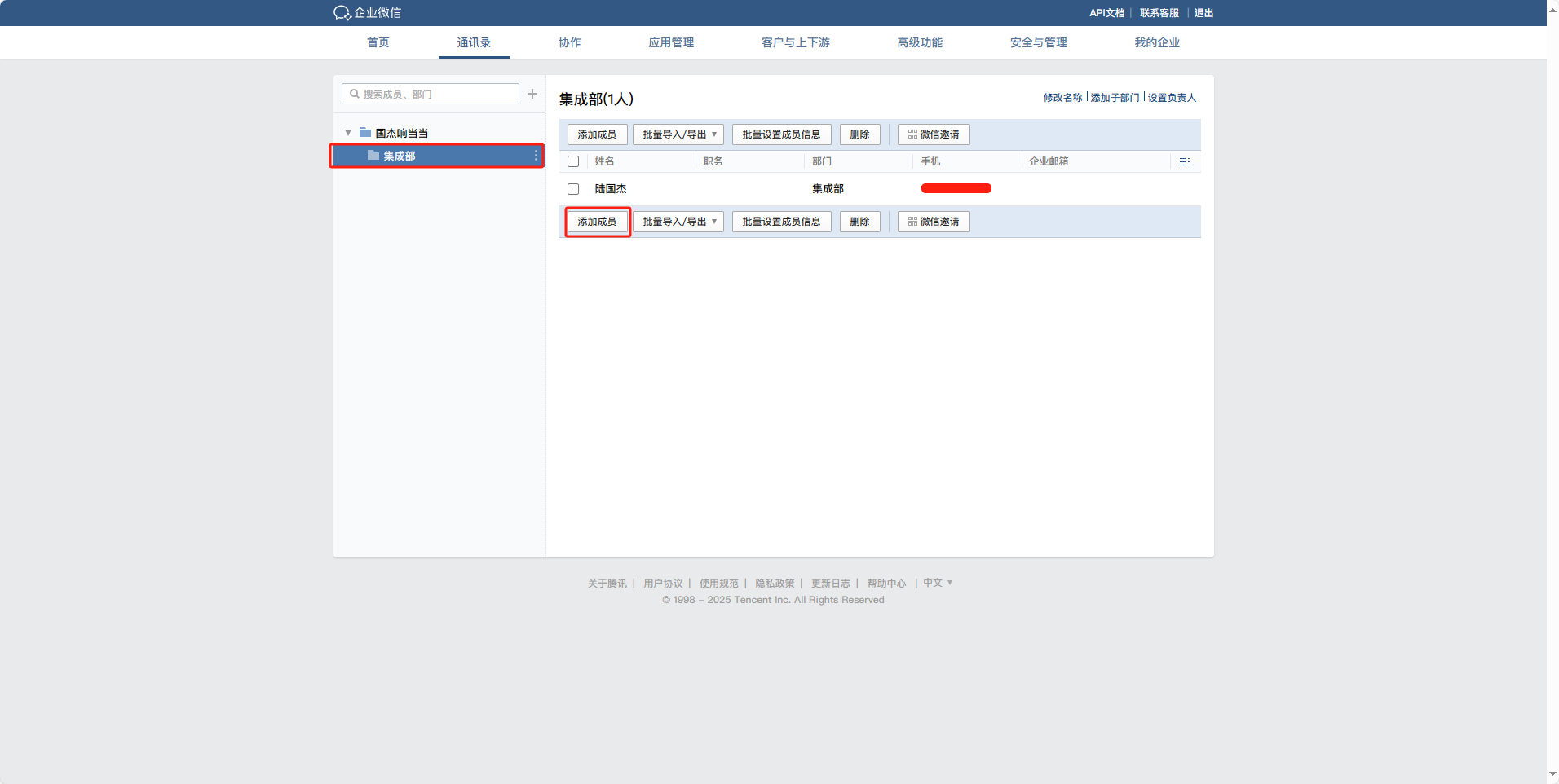Open the column settings icon in table header

pyautogui.click(x=1185, y=161)
